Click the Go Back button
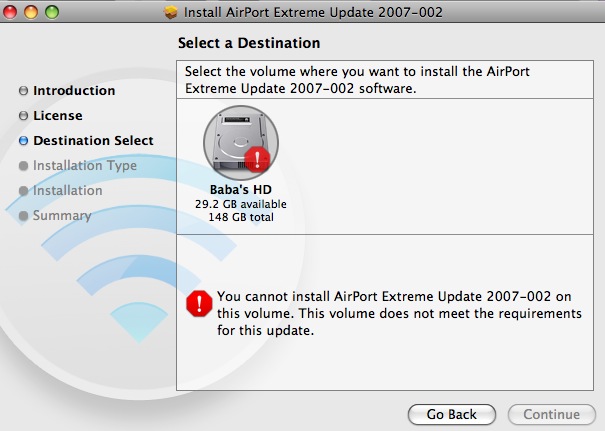 tap(451, 414)
